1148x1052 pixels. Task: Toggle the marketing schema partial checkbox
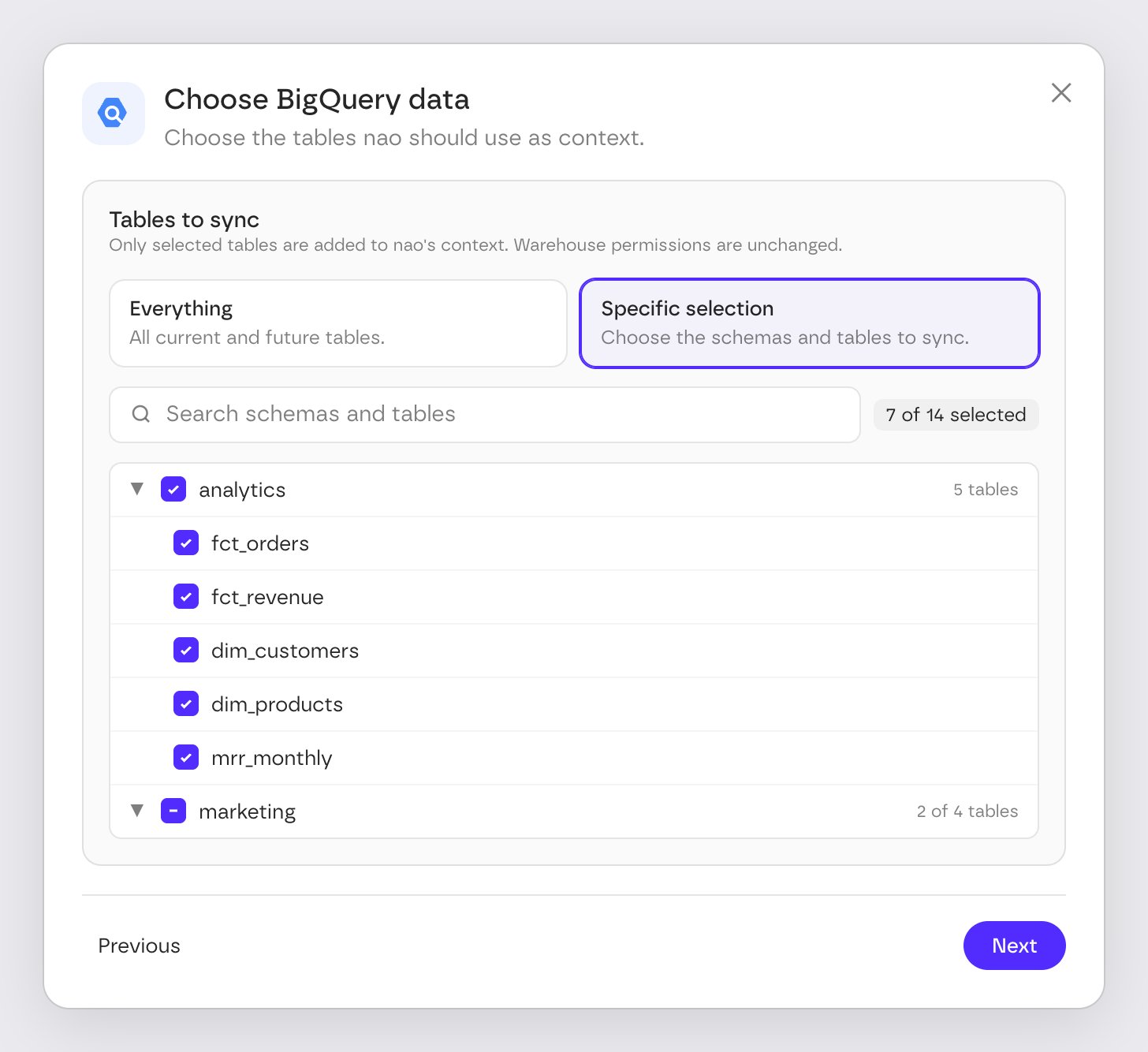173,811
